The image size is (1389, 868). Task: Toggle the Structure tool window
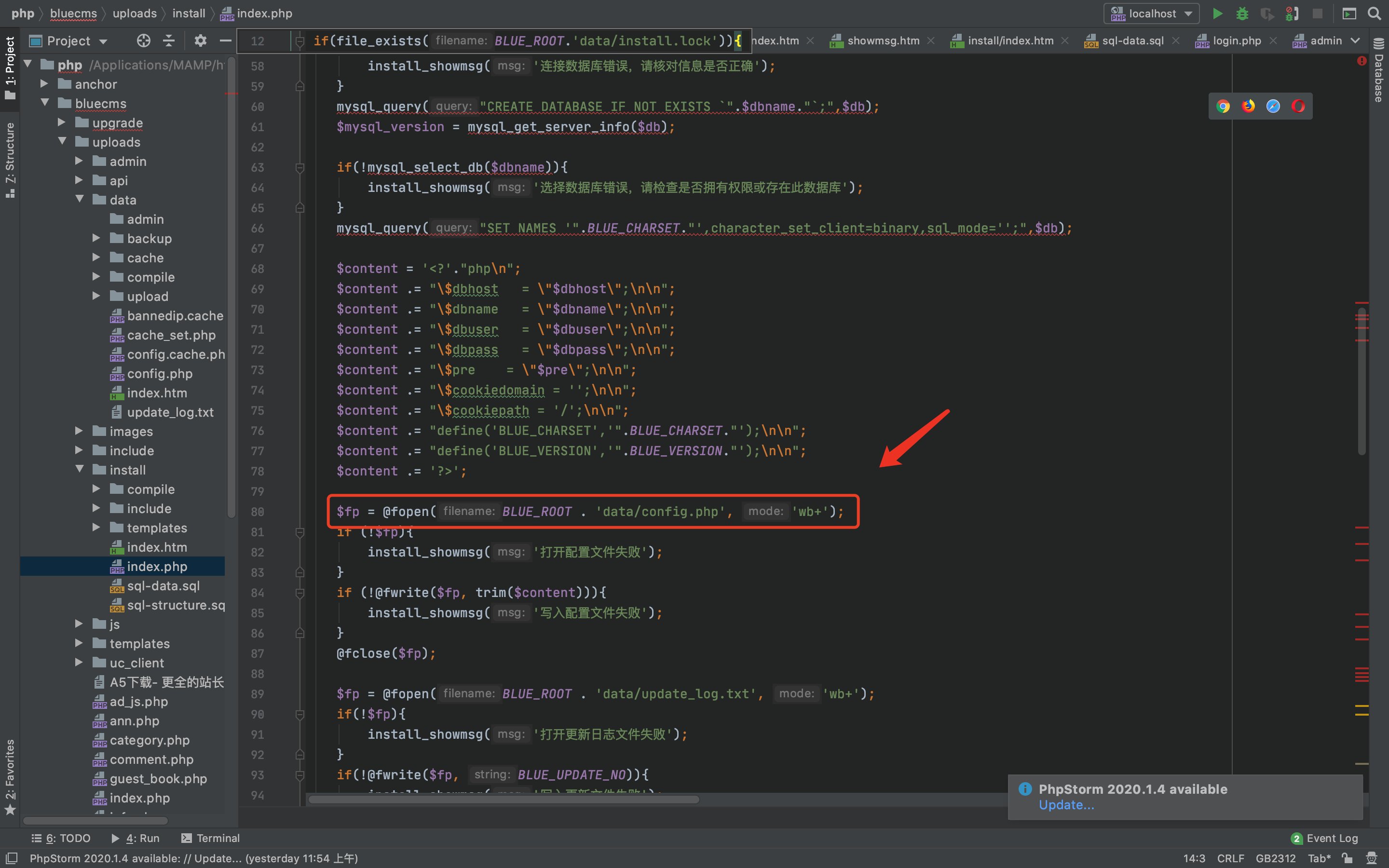coord(10,160)
